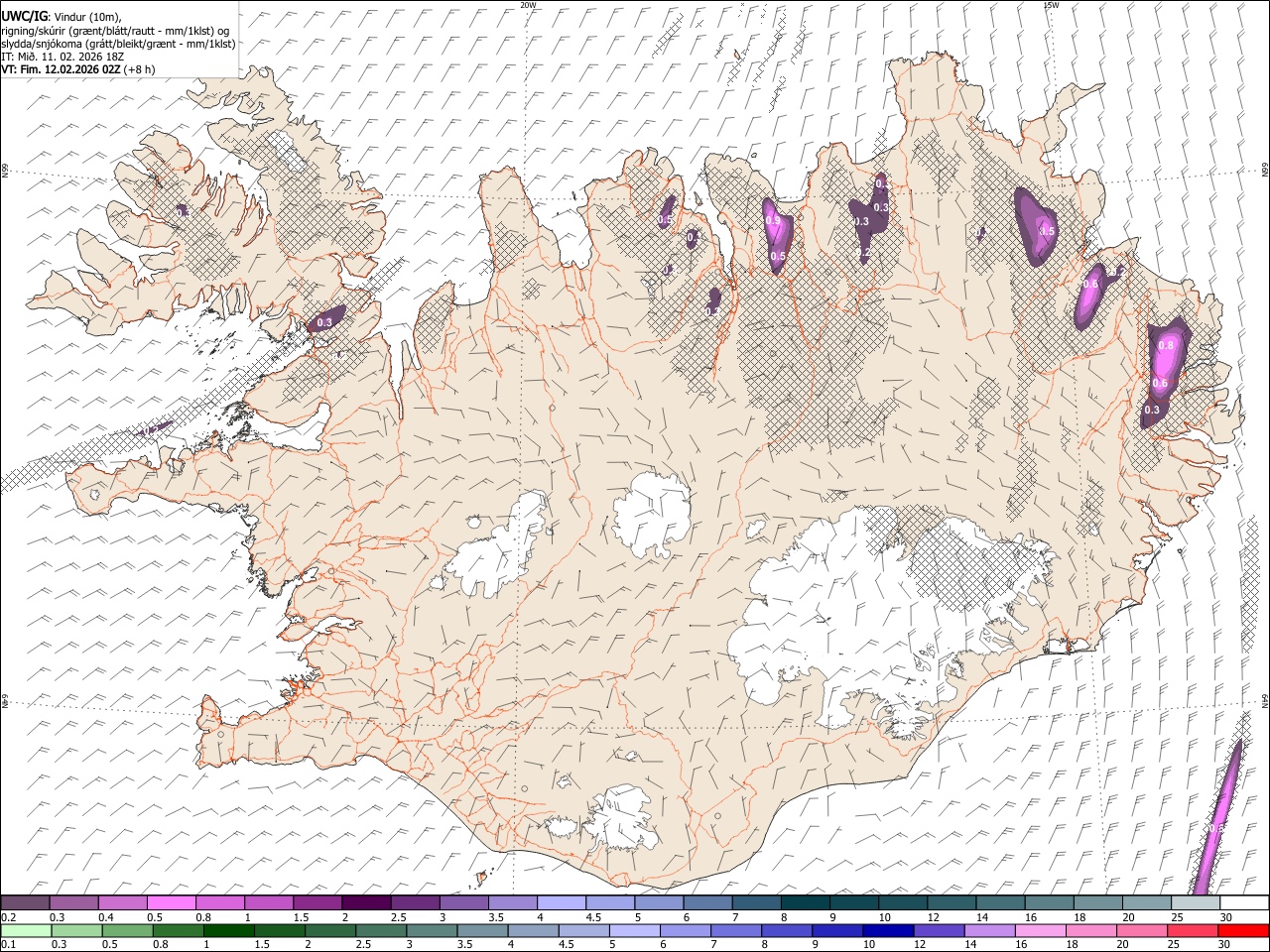Pick the bright pink 0.5 swatch on snow scale

coord(171,902)
